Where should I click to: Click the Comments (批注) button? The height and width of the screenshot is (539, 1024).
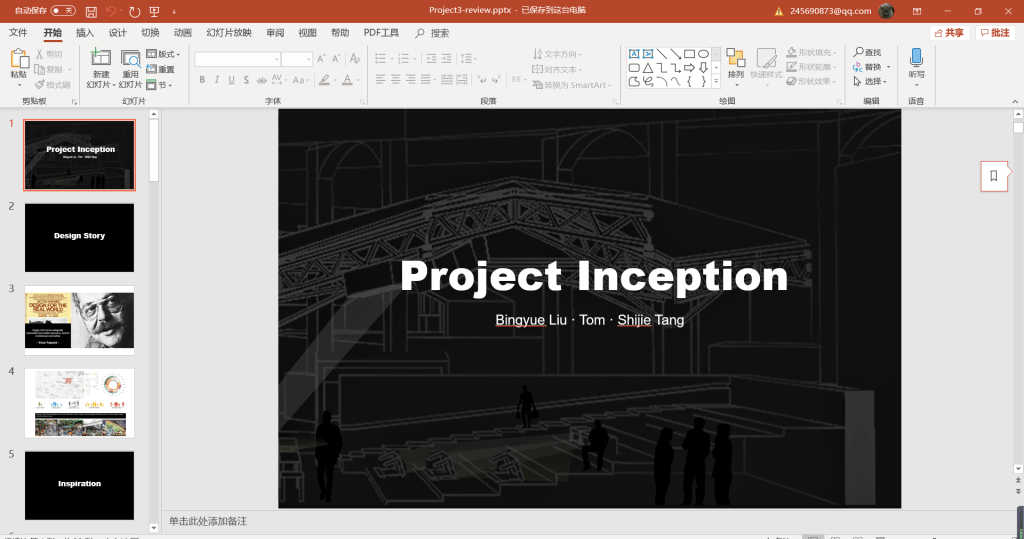(x=994, y=33)
